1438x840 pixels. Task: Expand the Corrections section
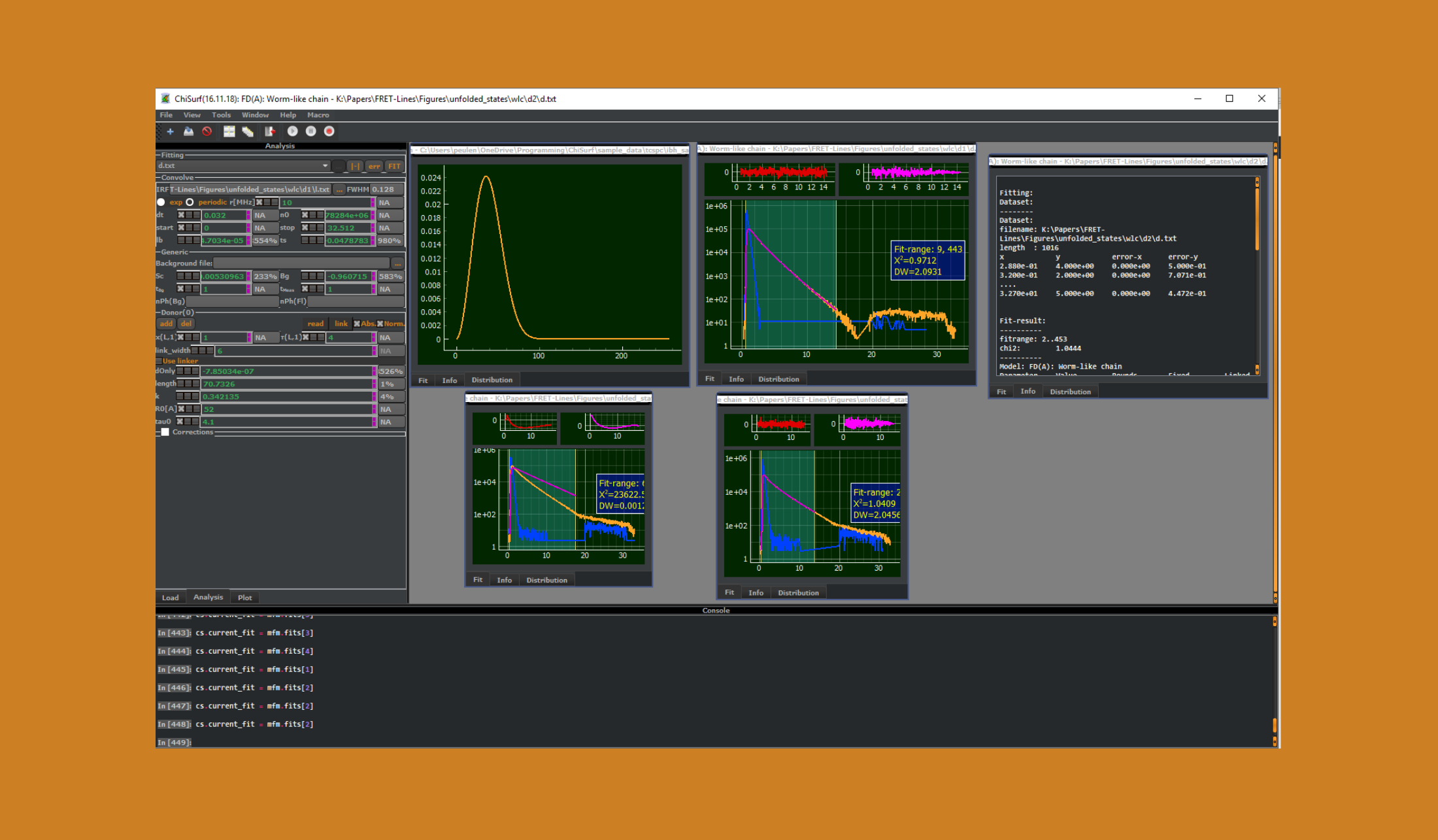[165, 432]
